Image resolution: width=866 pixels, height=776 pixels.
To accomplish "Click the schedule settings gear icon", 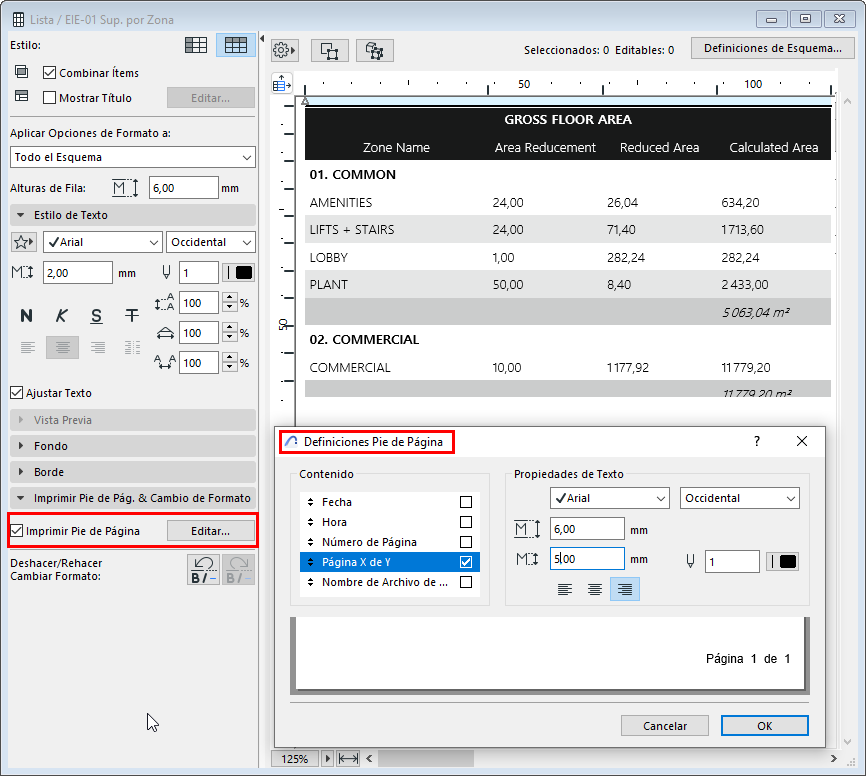I will (x=285, y=50).
